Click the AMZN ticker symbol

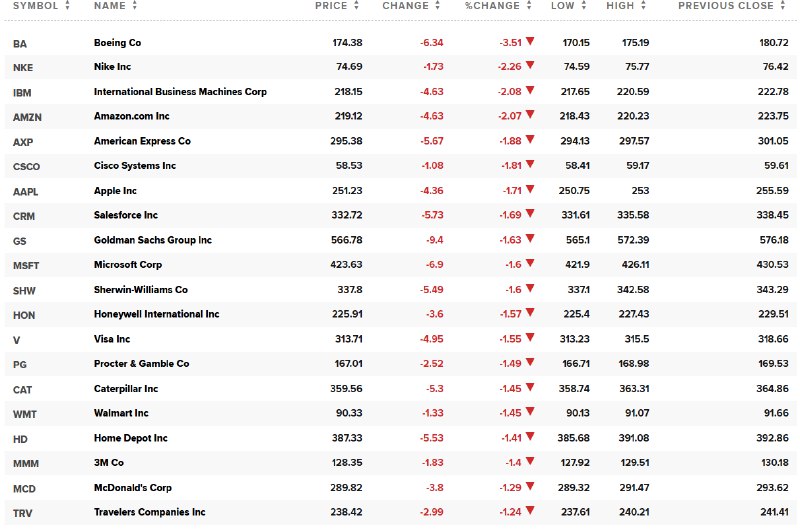27,117
